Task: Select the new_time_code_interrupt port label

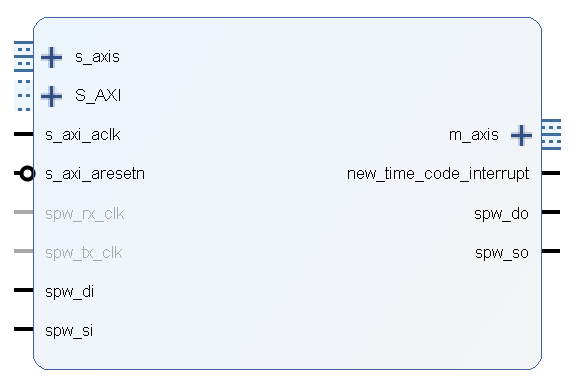Action: click(x=438, y=174)
